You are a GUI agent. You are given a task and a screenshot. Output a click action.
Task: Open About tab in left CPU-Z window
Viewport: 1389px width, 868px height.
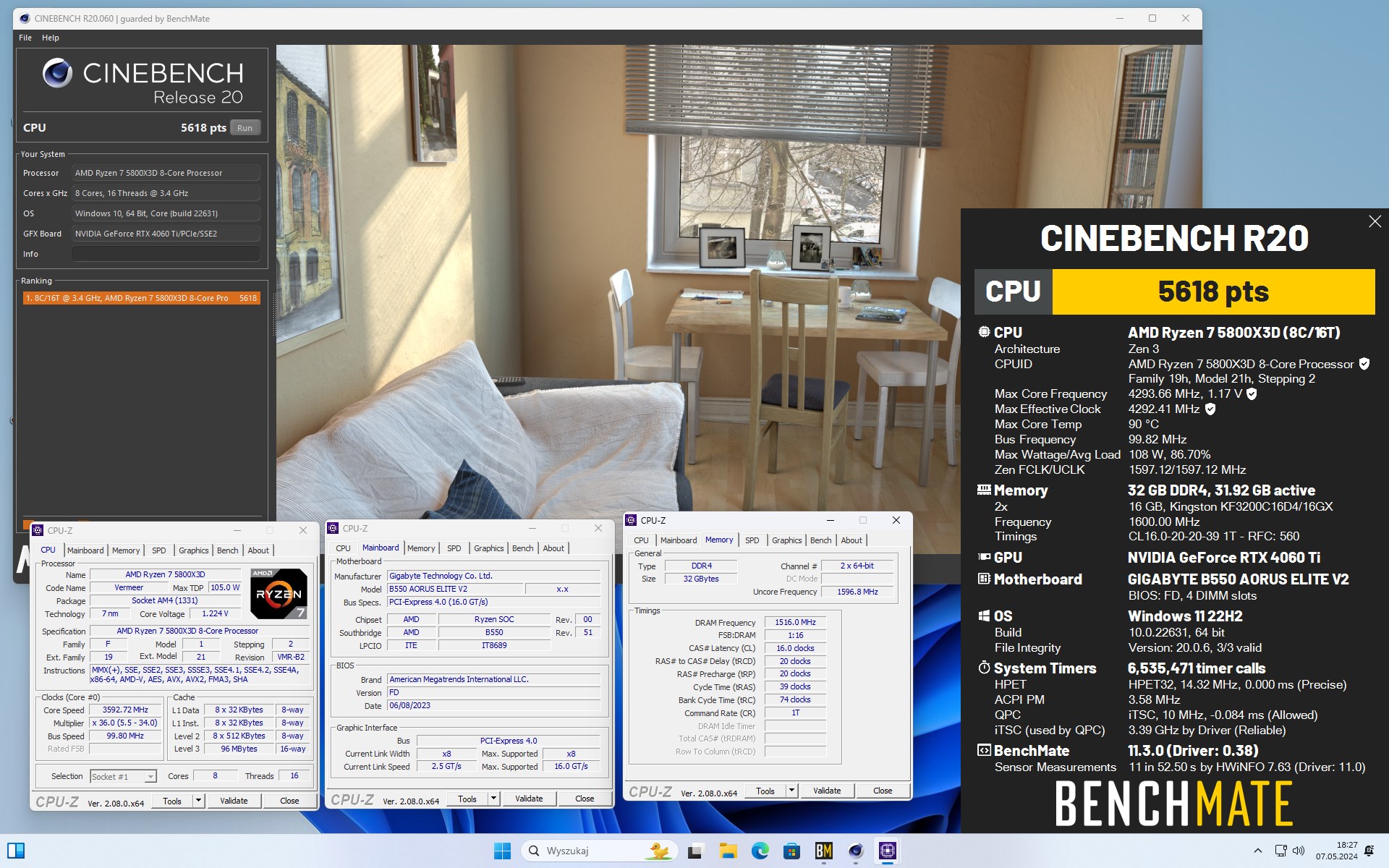[258, 550]
